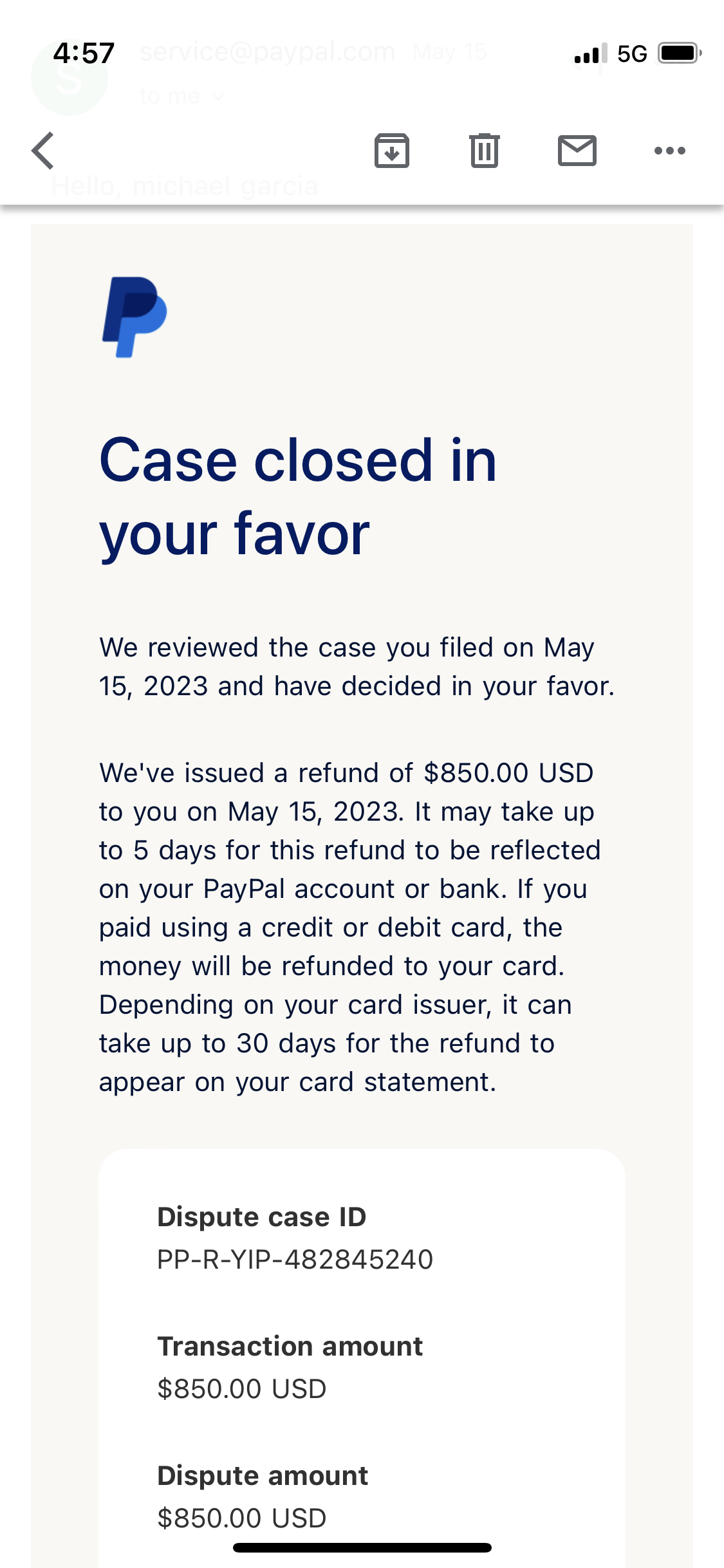Image resolution: width=724 pixels, height=1568 pixels.
Task: Tap the battery indicator in status bar
Action: pos(680,53)
